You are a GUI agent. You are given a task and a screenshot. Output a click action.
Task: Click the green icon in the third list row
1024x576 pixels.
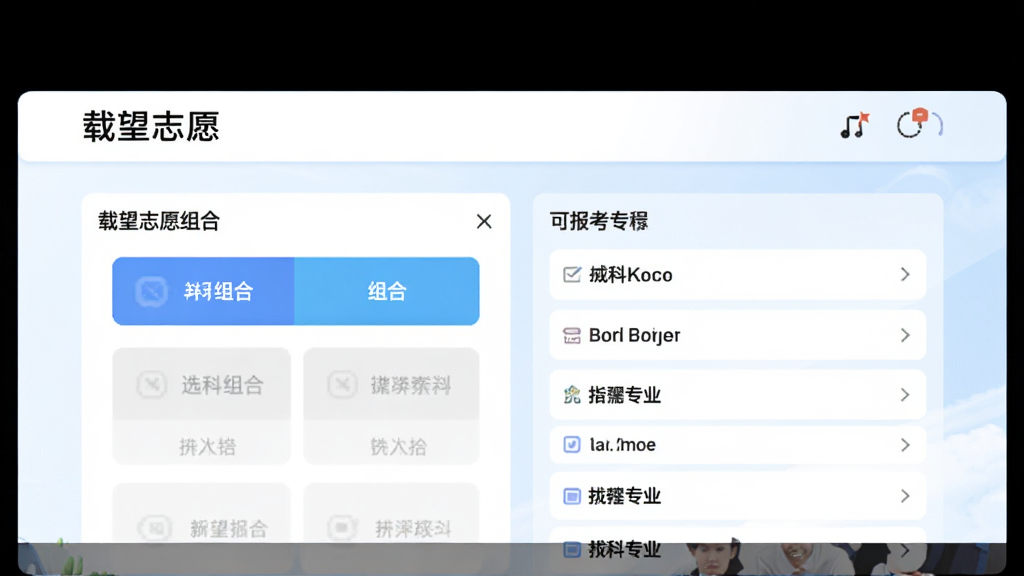pos(571,395)
